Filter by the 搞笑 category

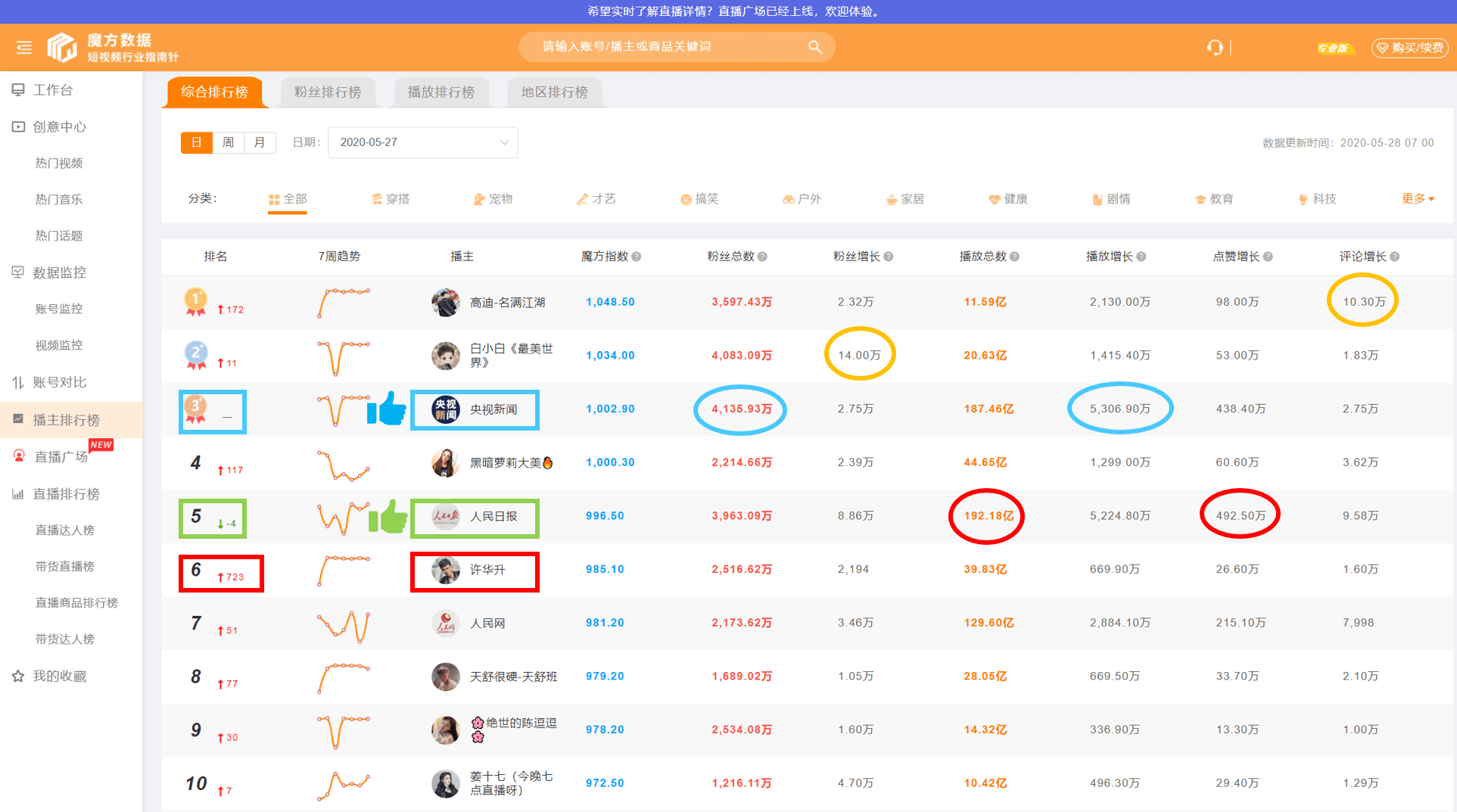click(x=699, y=199)
